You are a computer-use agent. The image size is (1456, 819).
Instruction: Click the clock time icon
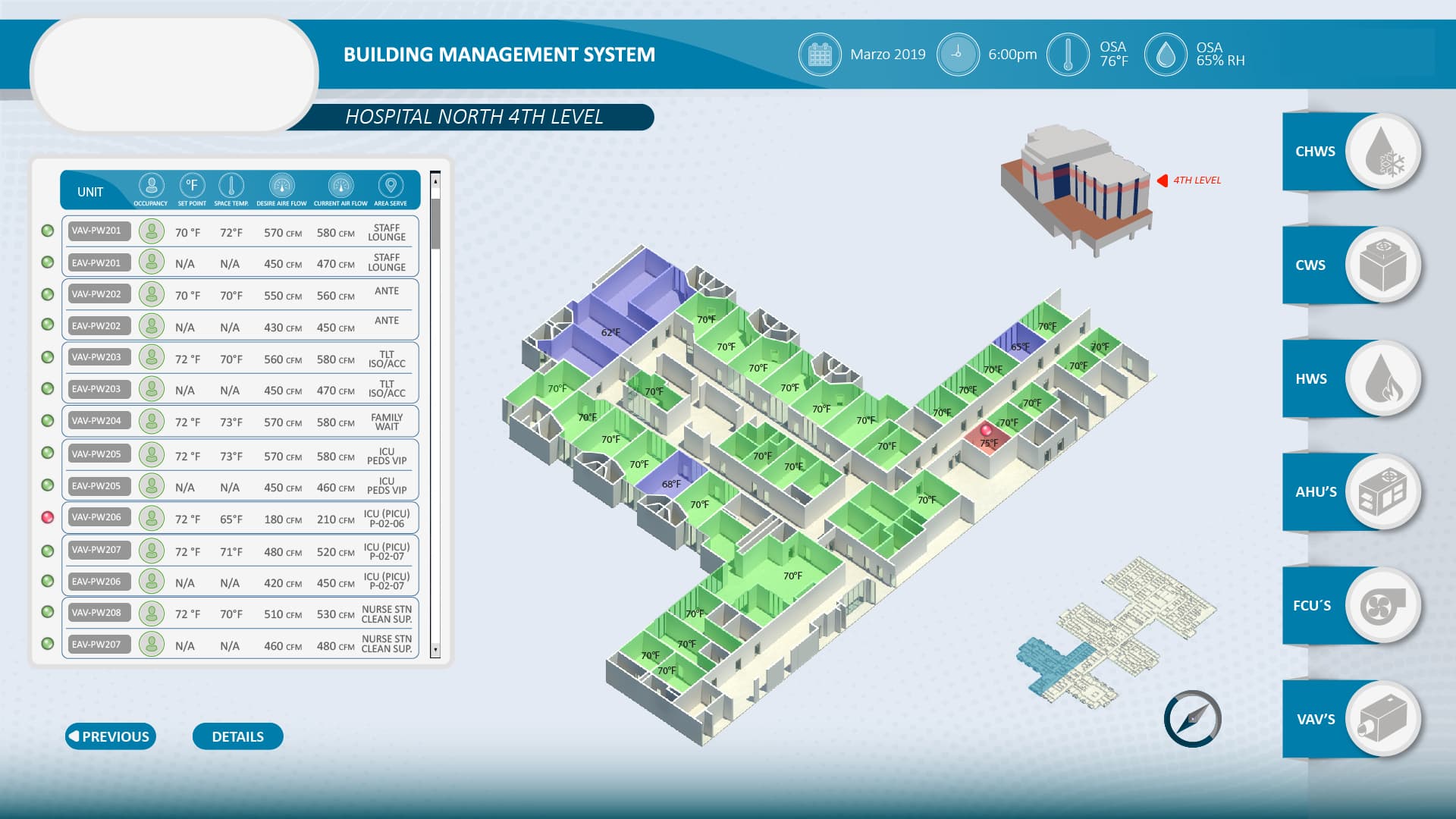click(x=958, y=55)
